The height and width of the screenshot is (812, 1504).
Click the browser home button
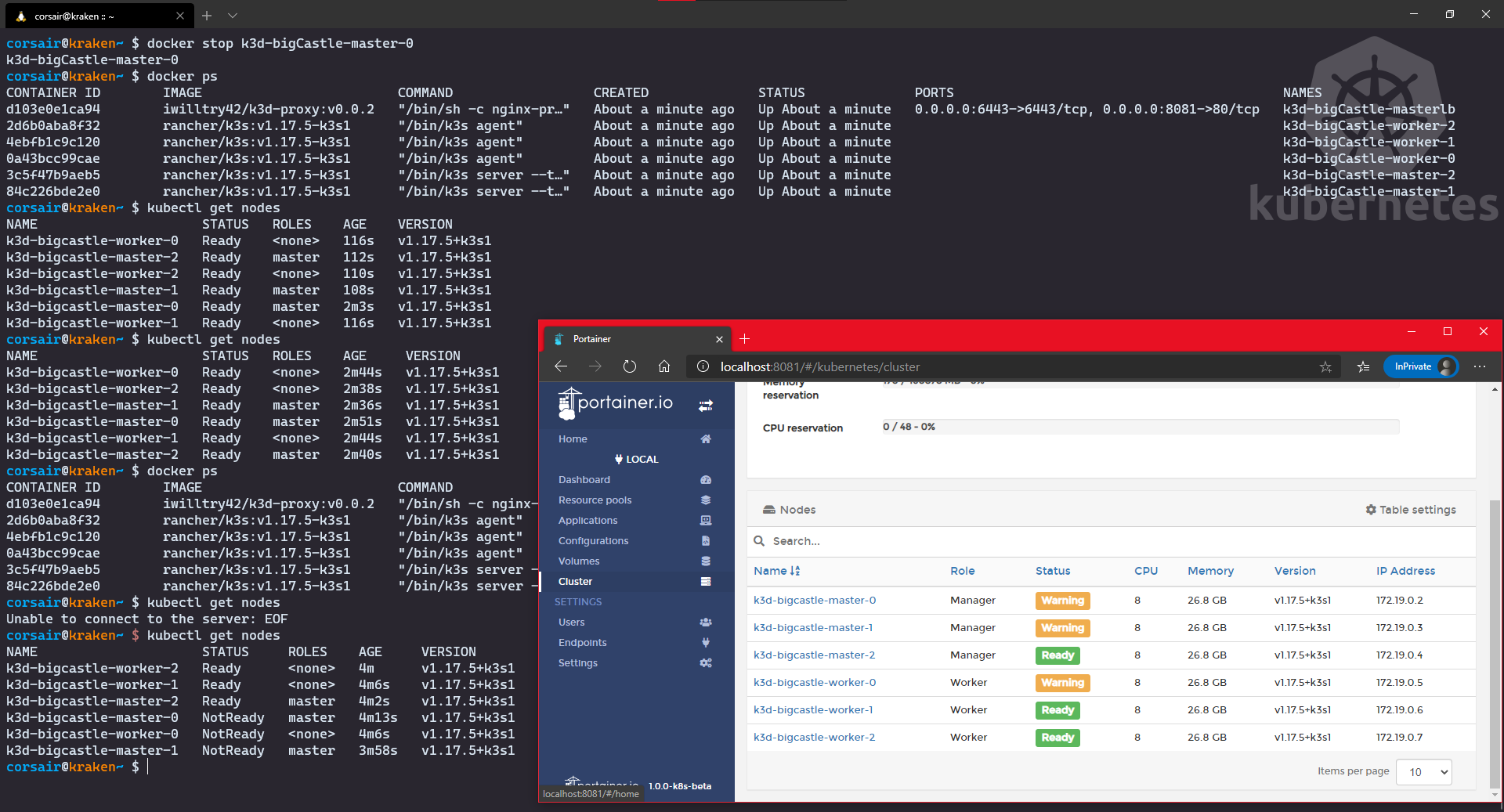(663, 366)
